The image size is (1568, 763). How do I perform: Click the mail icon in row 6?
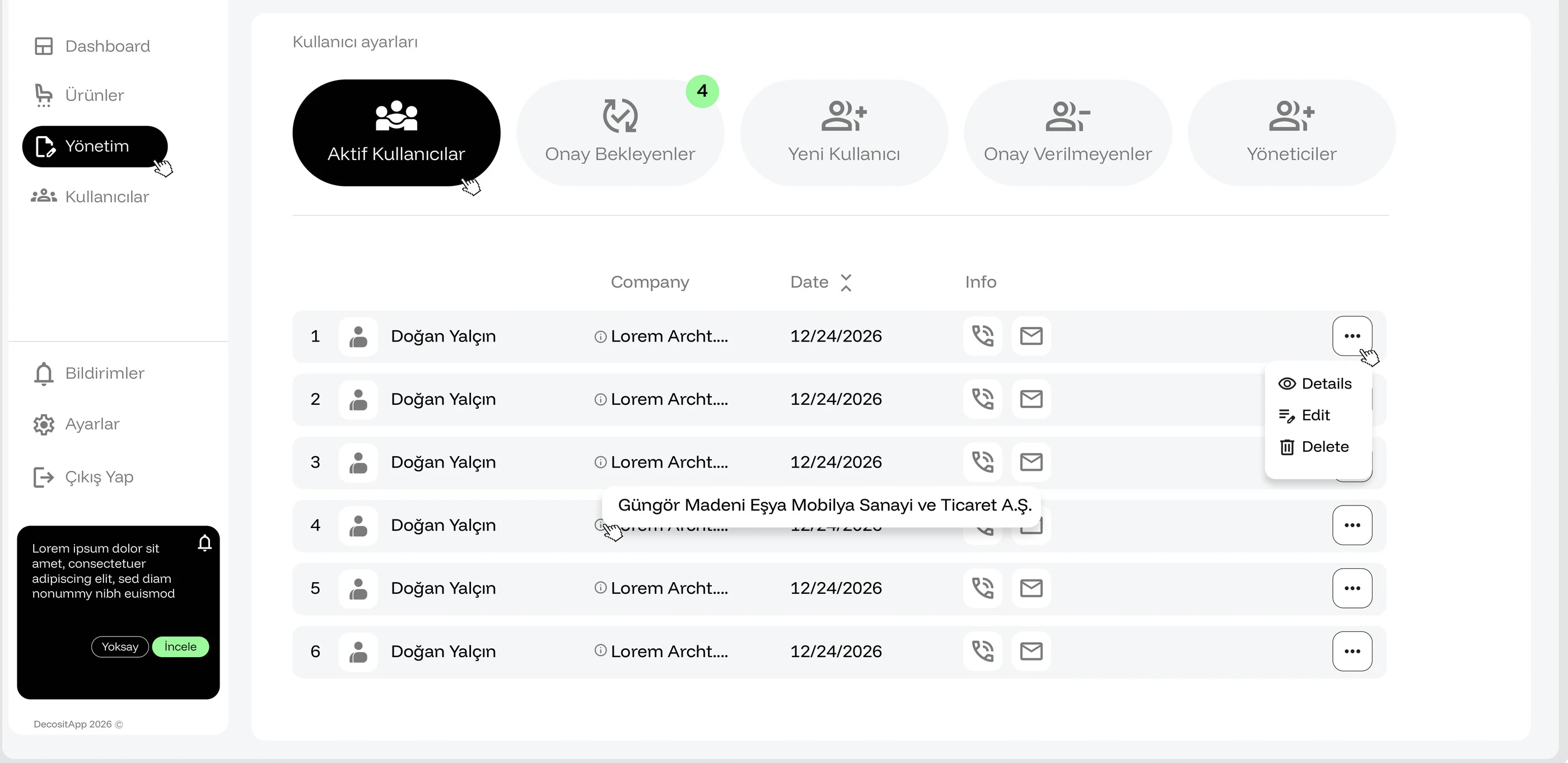[1031, 651]
